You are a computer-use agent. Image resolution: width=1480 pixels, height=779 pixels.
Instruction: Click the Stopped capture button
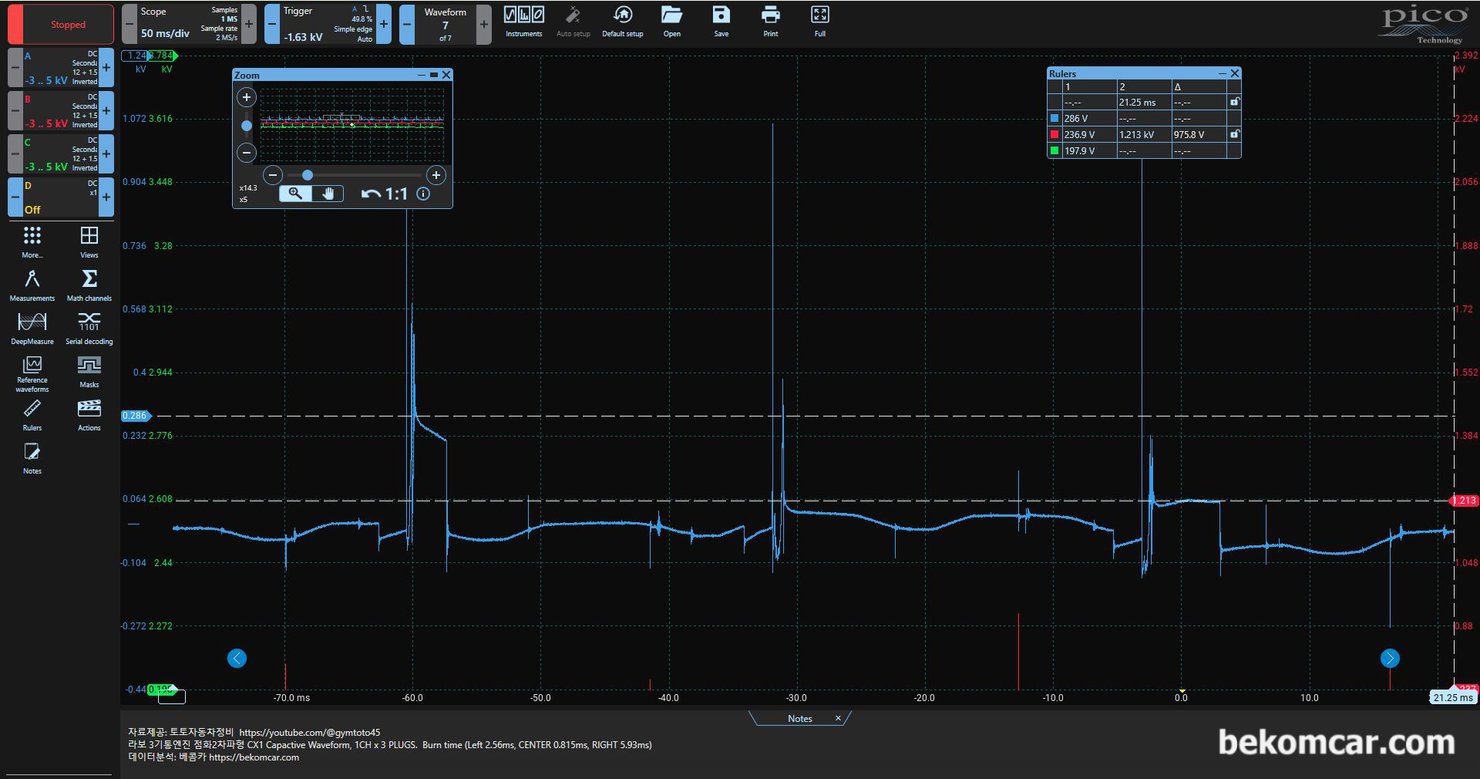[68, 24]
